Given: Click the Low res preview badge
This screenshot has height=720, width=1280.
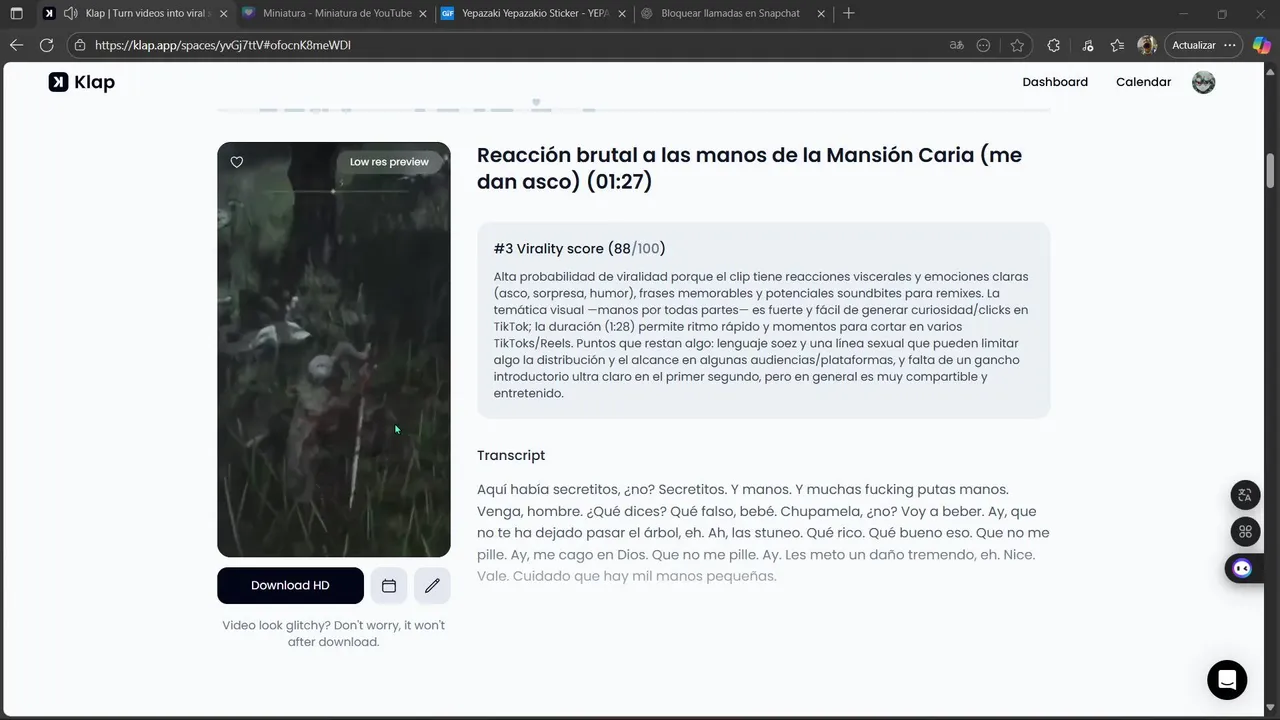Looking at the screenshot, I should [x=389, y=162].
